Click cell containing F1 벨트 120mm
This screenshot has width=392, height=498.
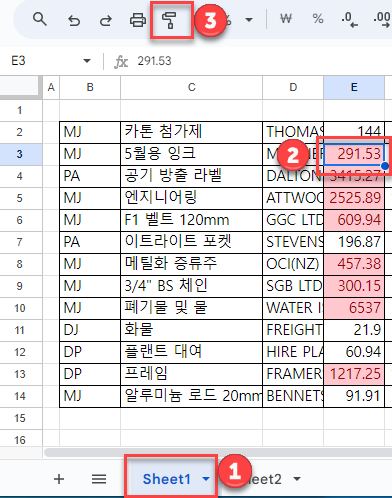click(191, 220)
